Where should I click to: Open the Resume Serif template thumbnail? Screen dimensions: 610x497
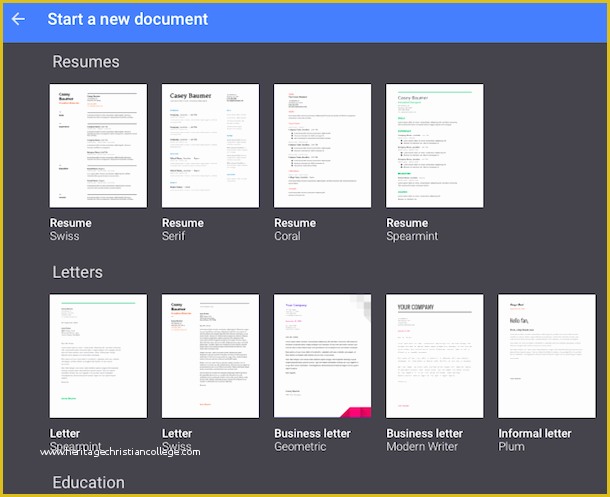tap(210, 146)
